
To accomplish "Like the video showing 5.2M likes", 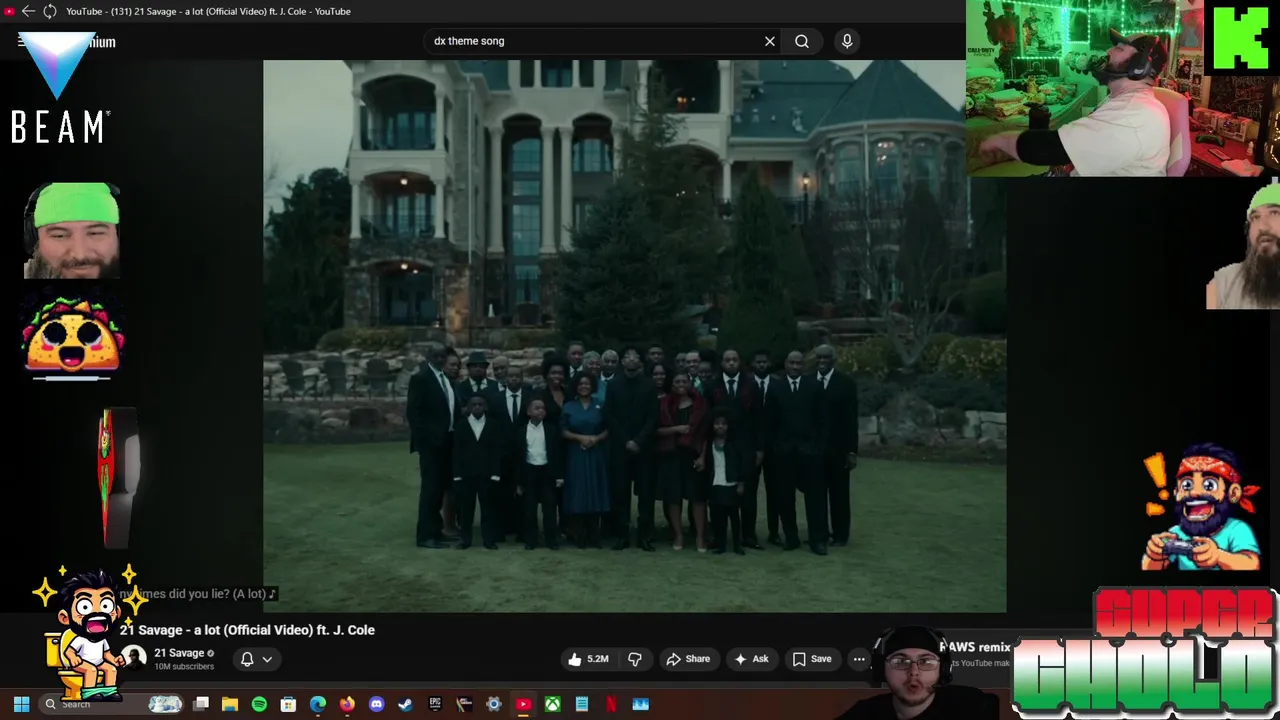I will point(588,659).
